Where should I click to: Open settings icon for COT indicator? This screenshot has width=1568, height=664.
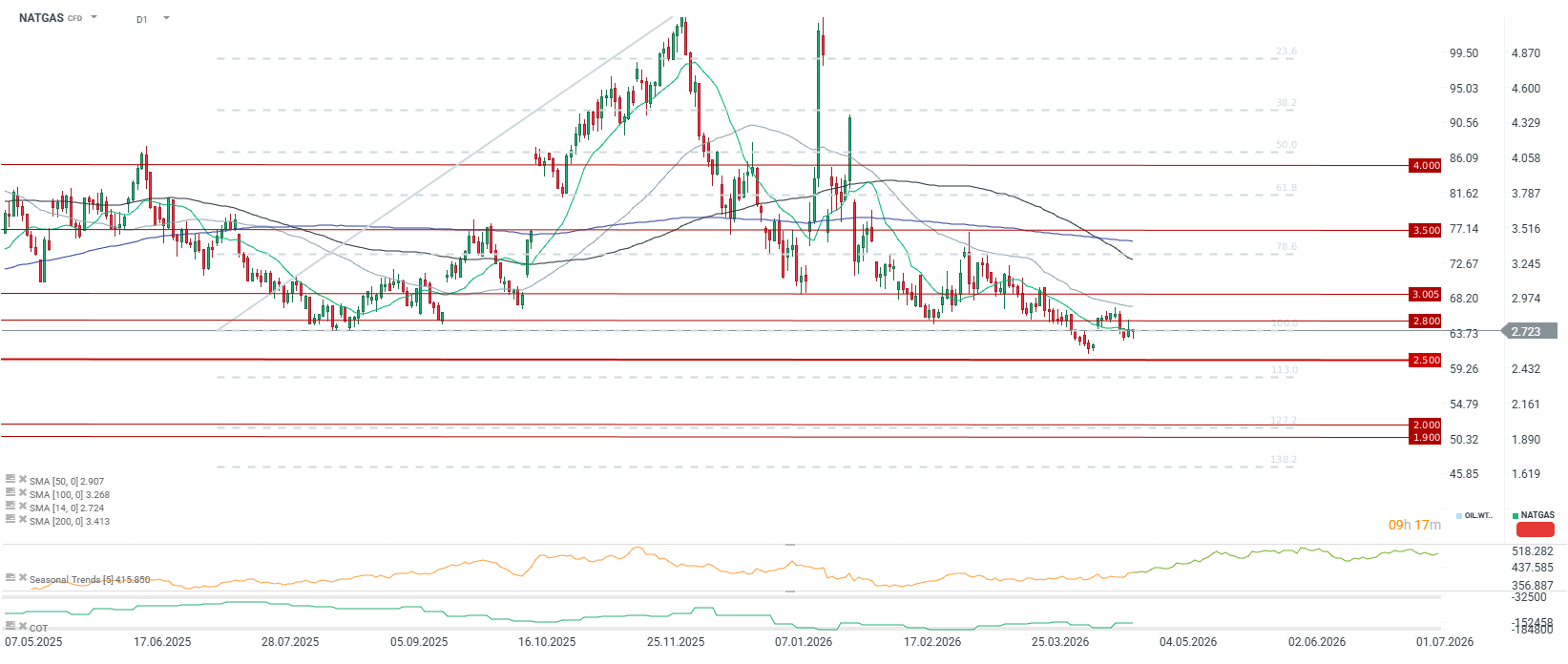10,627
